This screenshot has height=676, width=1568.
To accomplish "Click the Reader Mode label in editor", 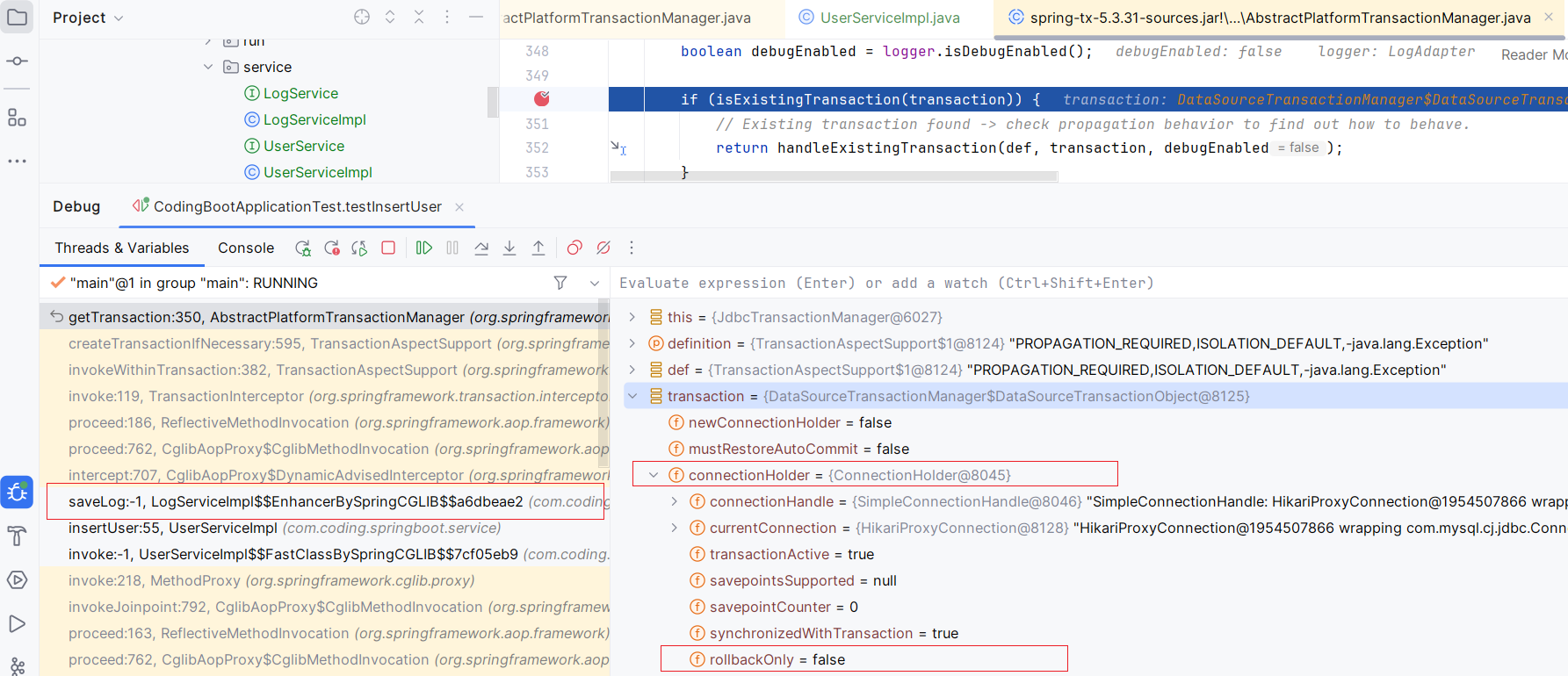I will 1534,54.
